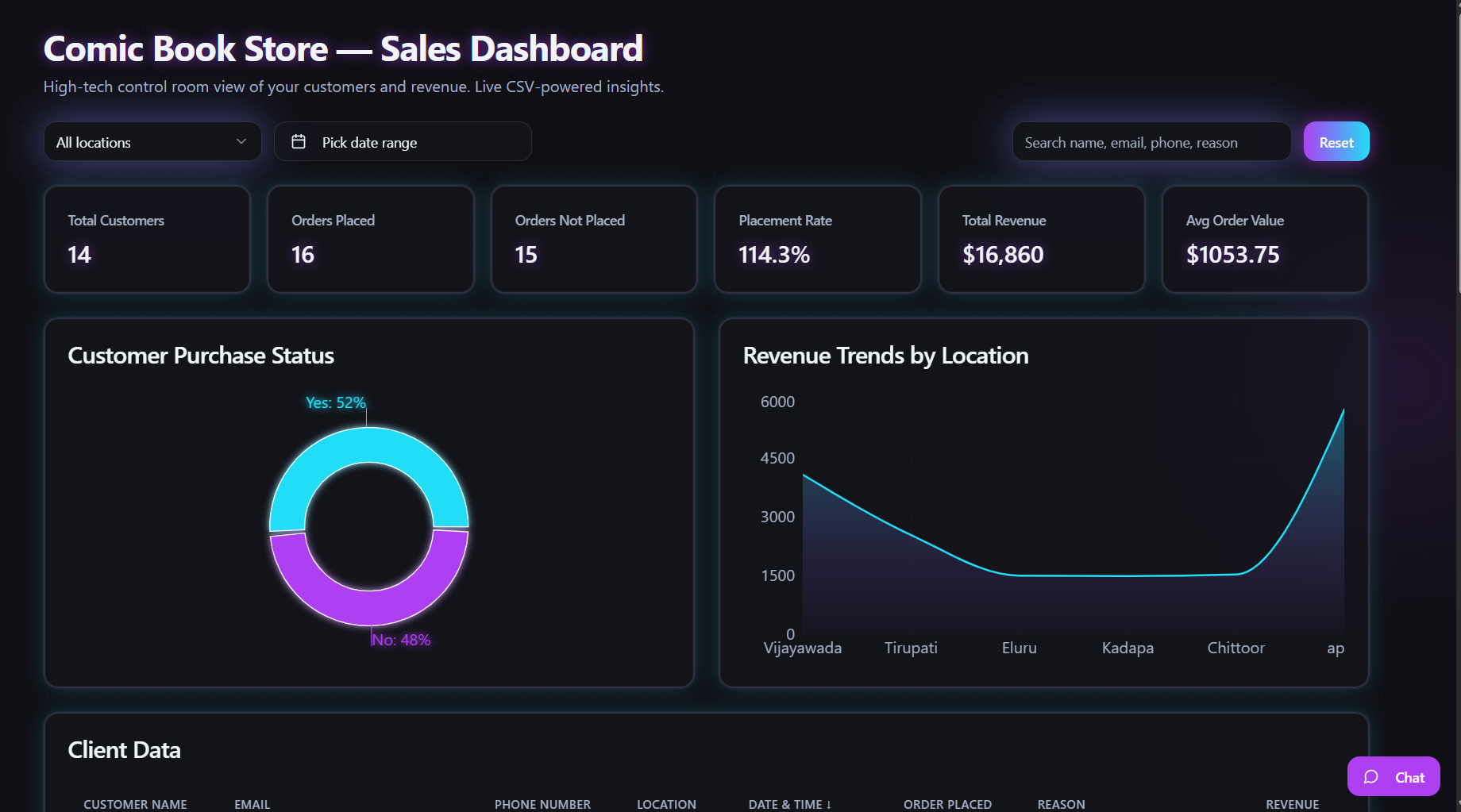The height and width of the screenshot is (812, 1461).
Task: Click the Chittoor axis label
Action: (x=1235, y=648)
